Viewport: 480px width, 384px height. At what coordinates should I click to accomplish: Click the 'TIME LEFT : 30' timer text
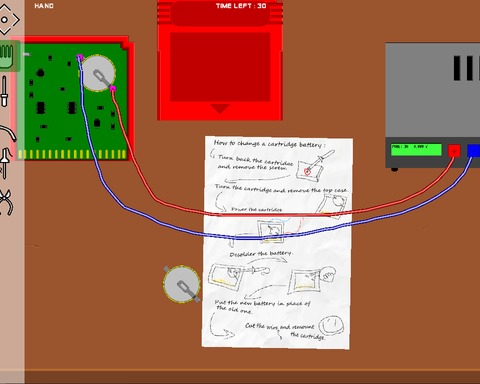241,6
